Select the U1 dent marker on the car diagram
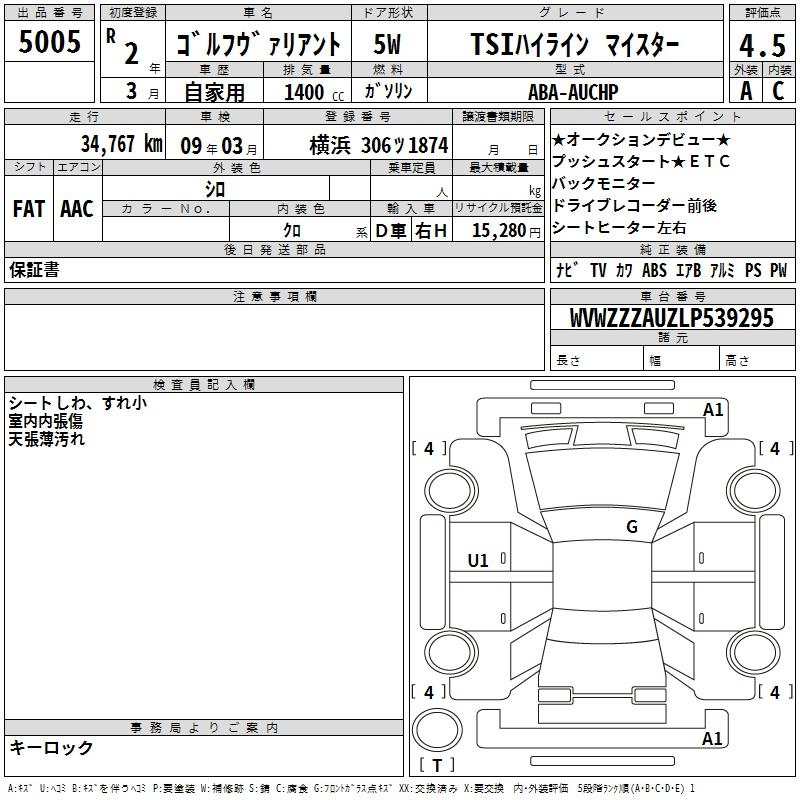Image resolution: width=800 pixels, height=800 pixels. 478,561
